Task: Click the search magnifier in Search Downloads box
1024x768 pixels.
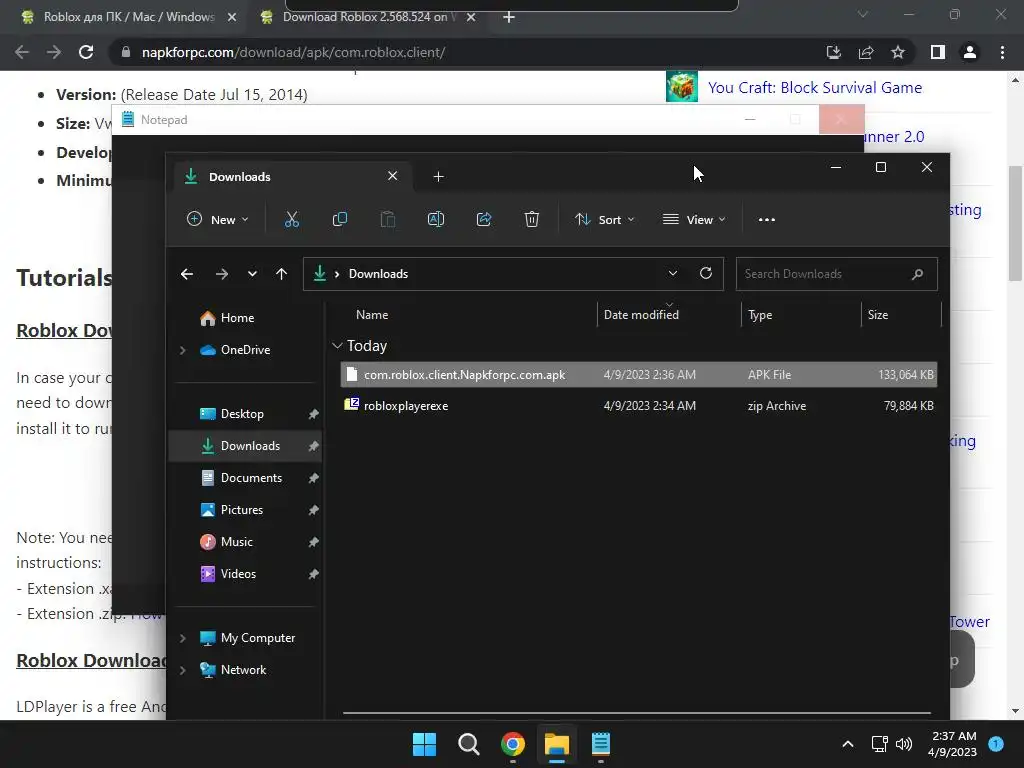Action: tap(918, 274)
